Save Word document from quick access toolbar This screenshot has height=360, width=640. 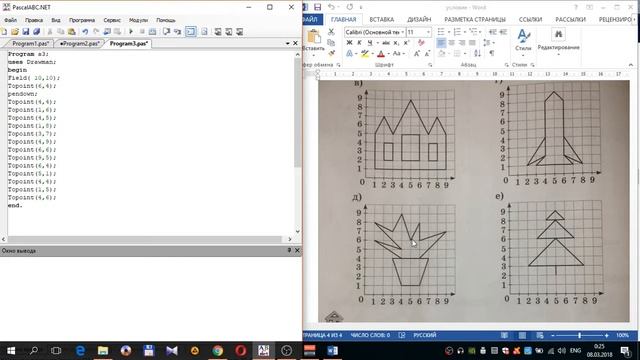tap(317, 7)
